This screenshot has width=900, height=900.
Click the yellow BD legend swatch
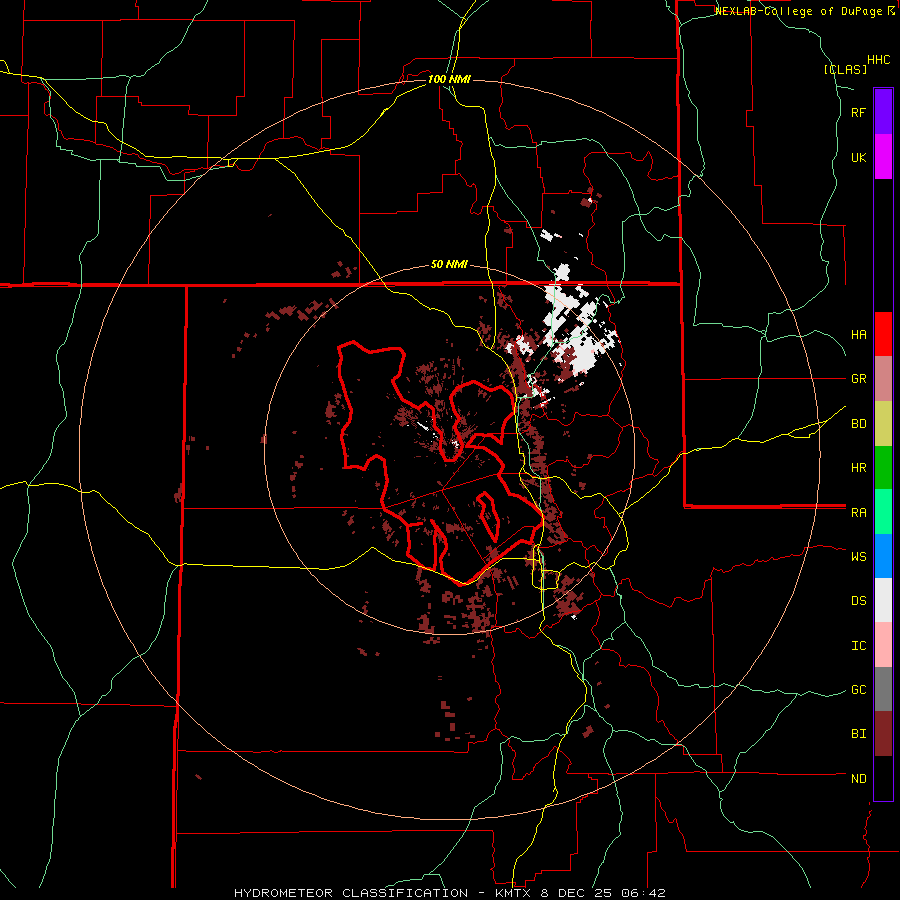(883, 424)
